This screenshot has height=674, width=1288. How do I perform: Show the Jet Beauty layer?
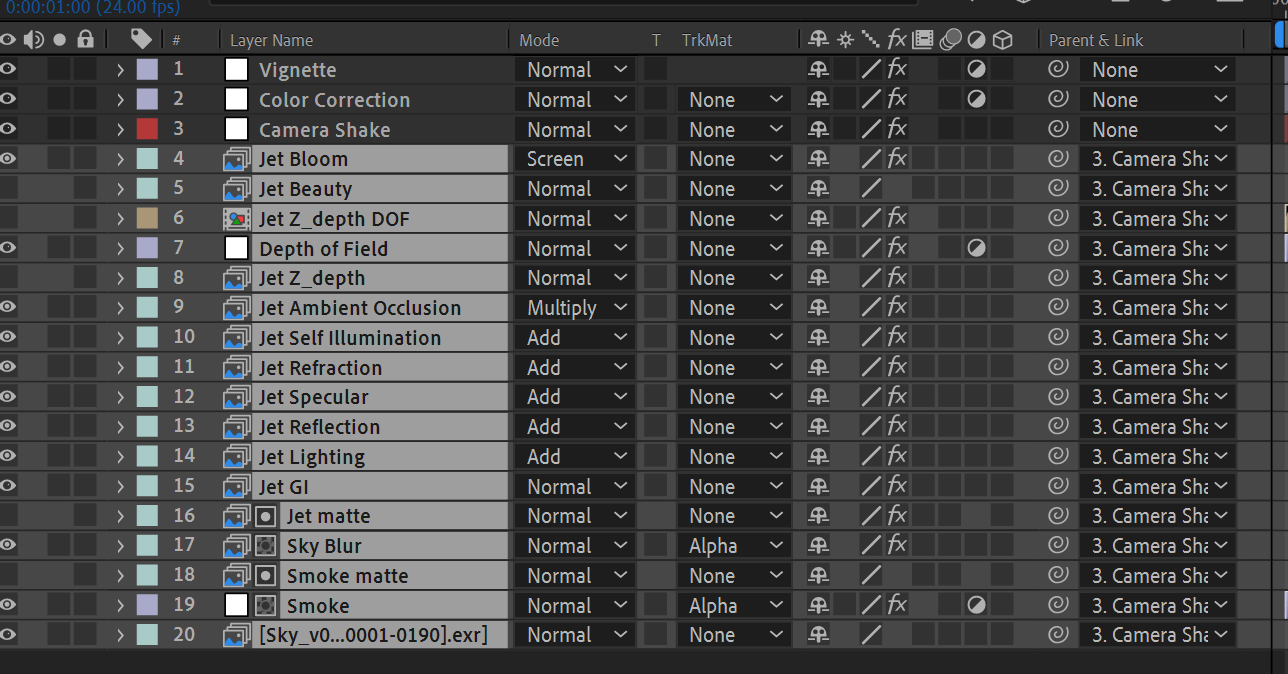click(x=9, y=189)
